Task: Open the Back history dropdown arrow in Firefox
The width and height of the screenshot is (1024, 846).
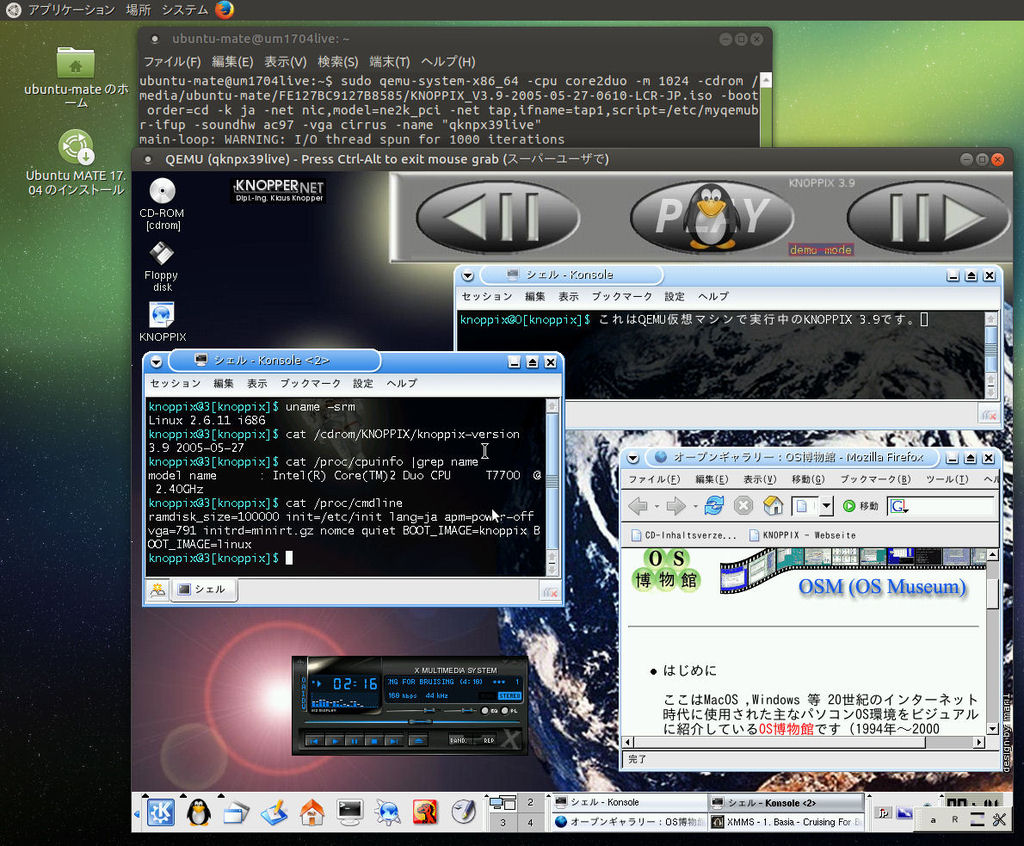Action: coord(656,506)
